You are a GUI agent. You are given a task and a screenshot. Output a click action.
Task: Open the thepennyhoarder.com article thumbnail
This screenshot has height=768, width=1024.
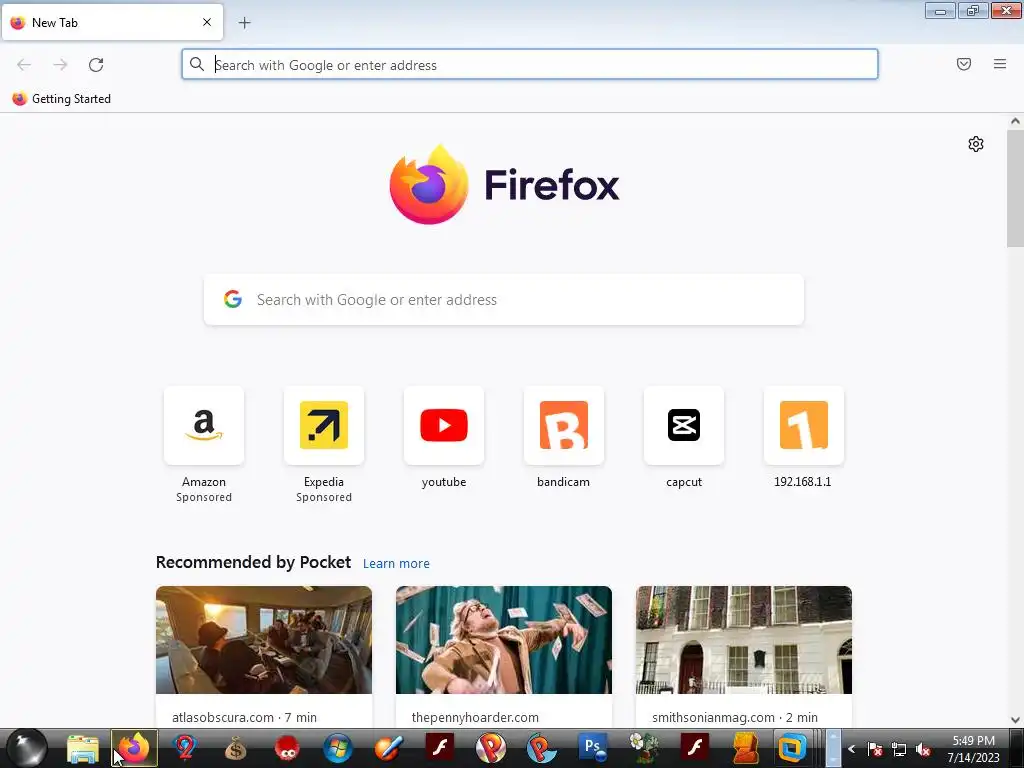[x=504, y=640]
